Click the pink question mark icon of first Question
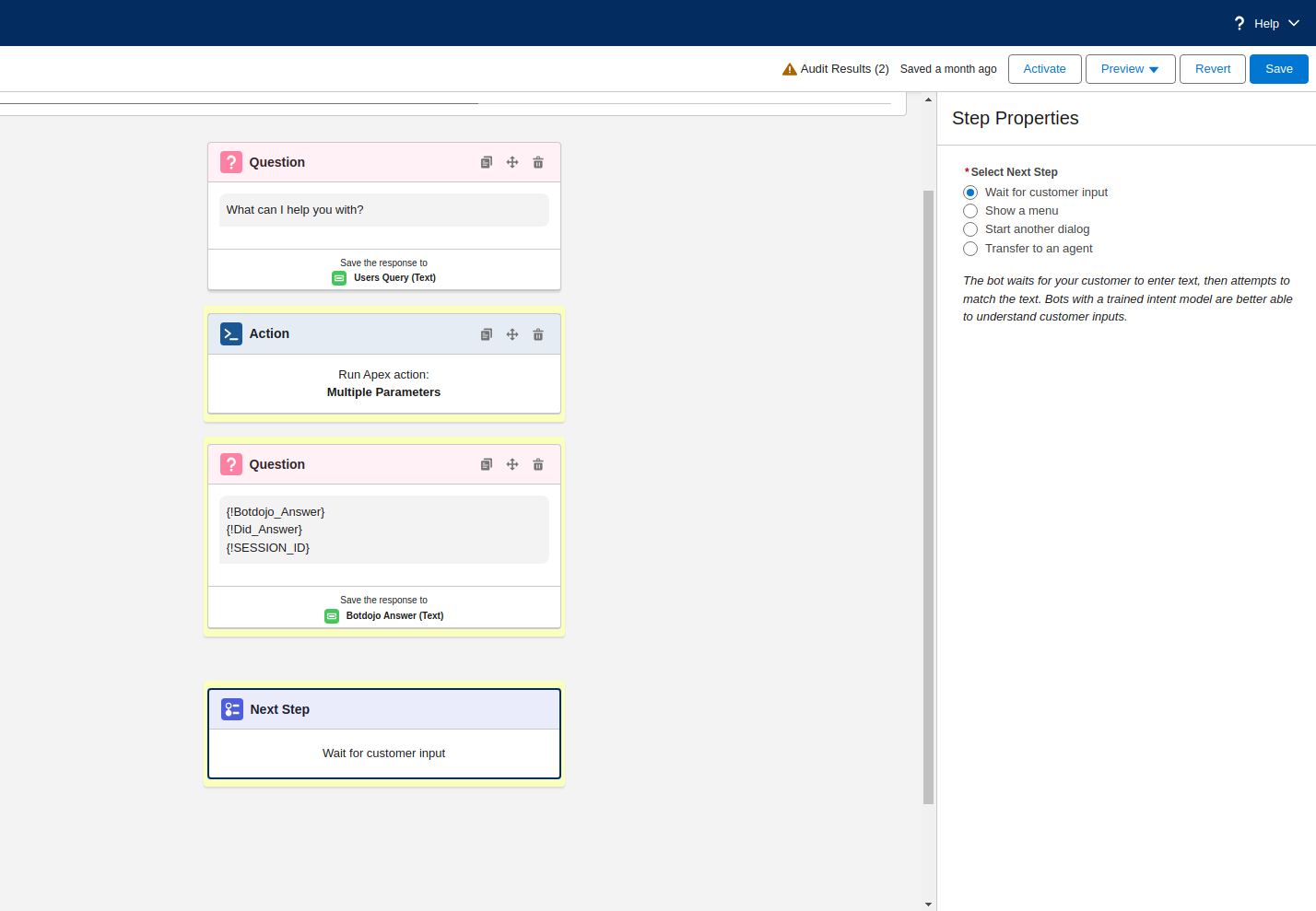 pos(231,162)
